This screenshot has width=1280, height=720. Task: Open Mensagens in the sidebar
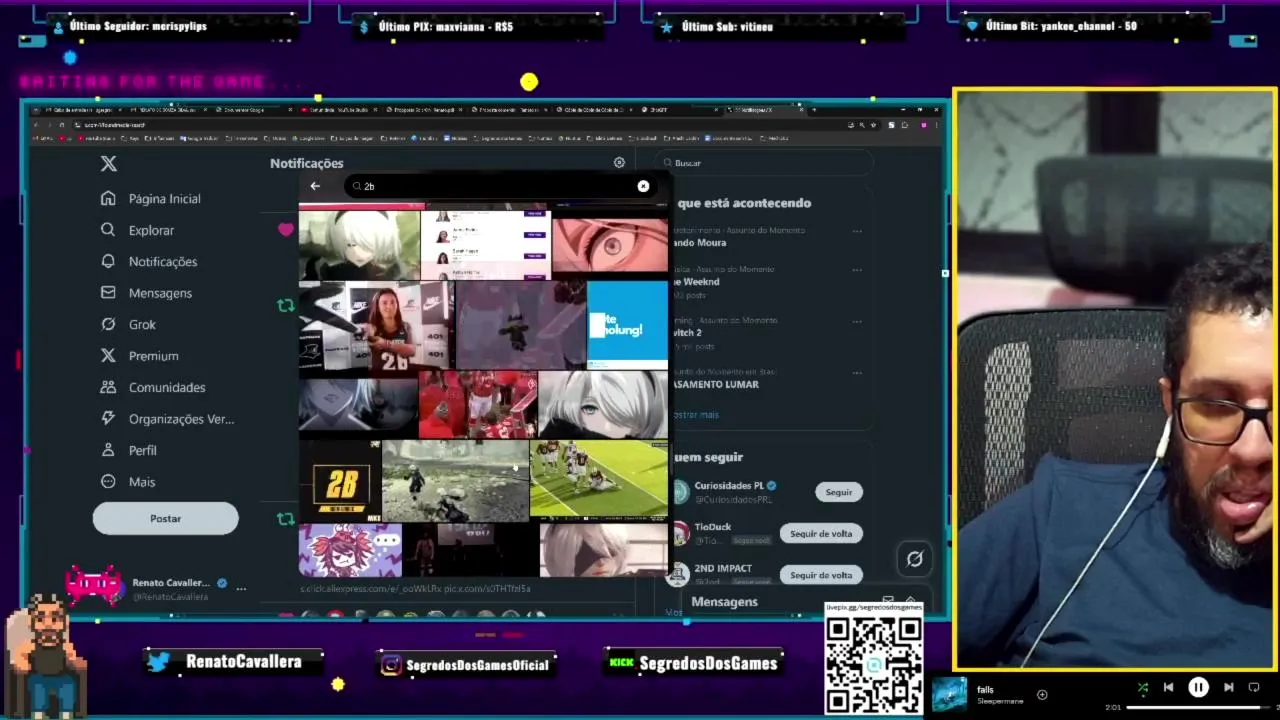point(147,293)
